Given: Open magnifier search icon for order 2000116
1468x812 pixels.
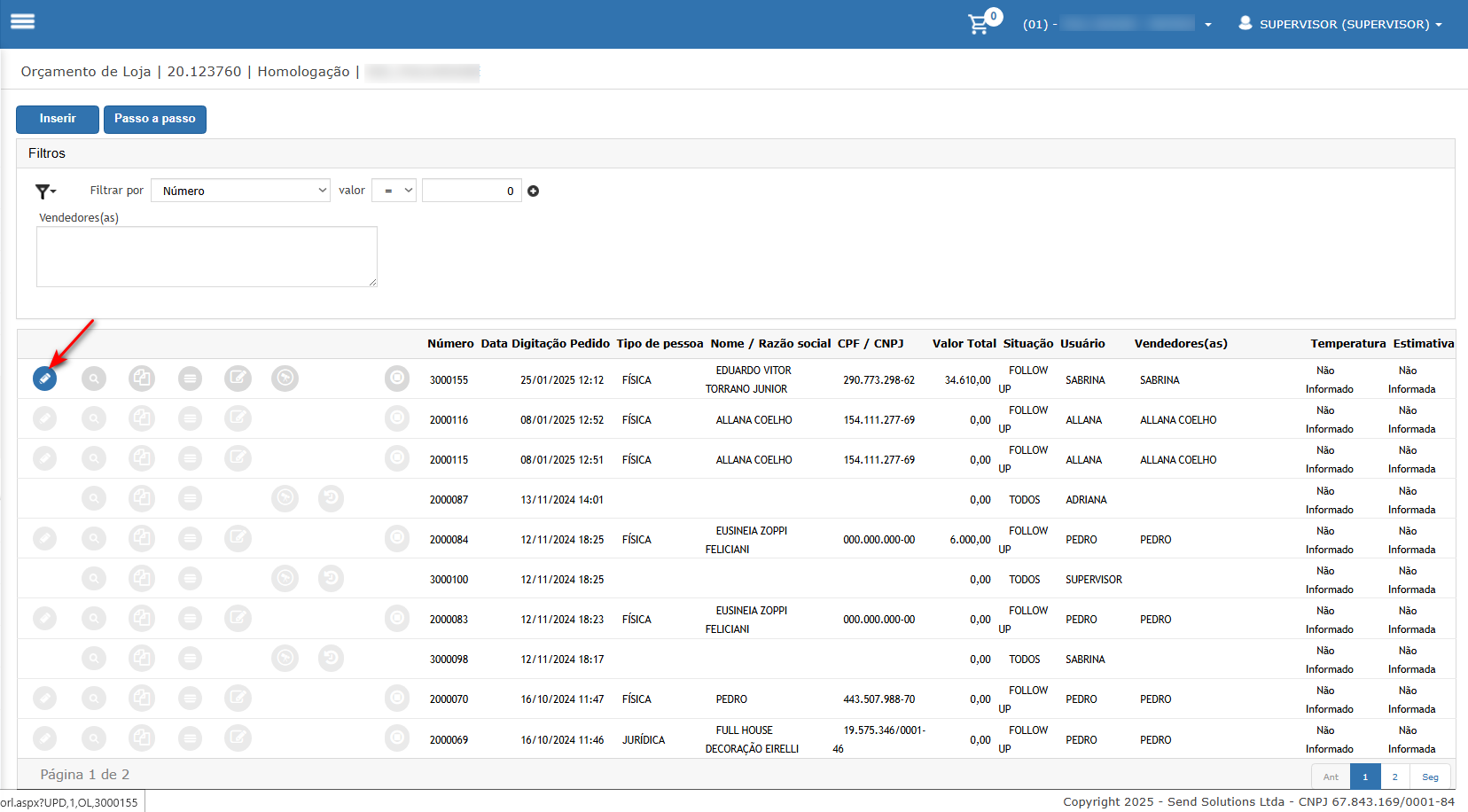Looking at the screenshot, I should pos(93,418).
